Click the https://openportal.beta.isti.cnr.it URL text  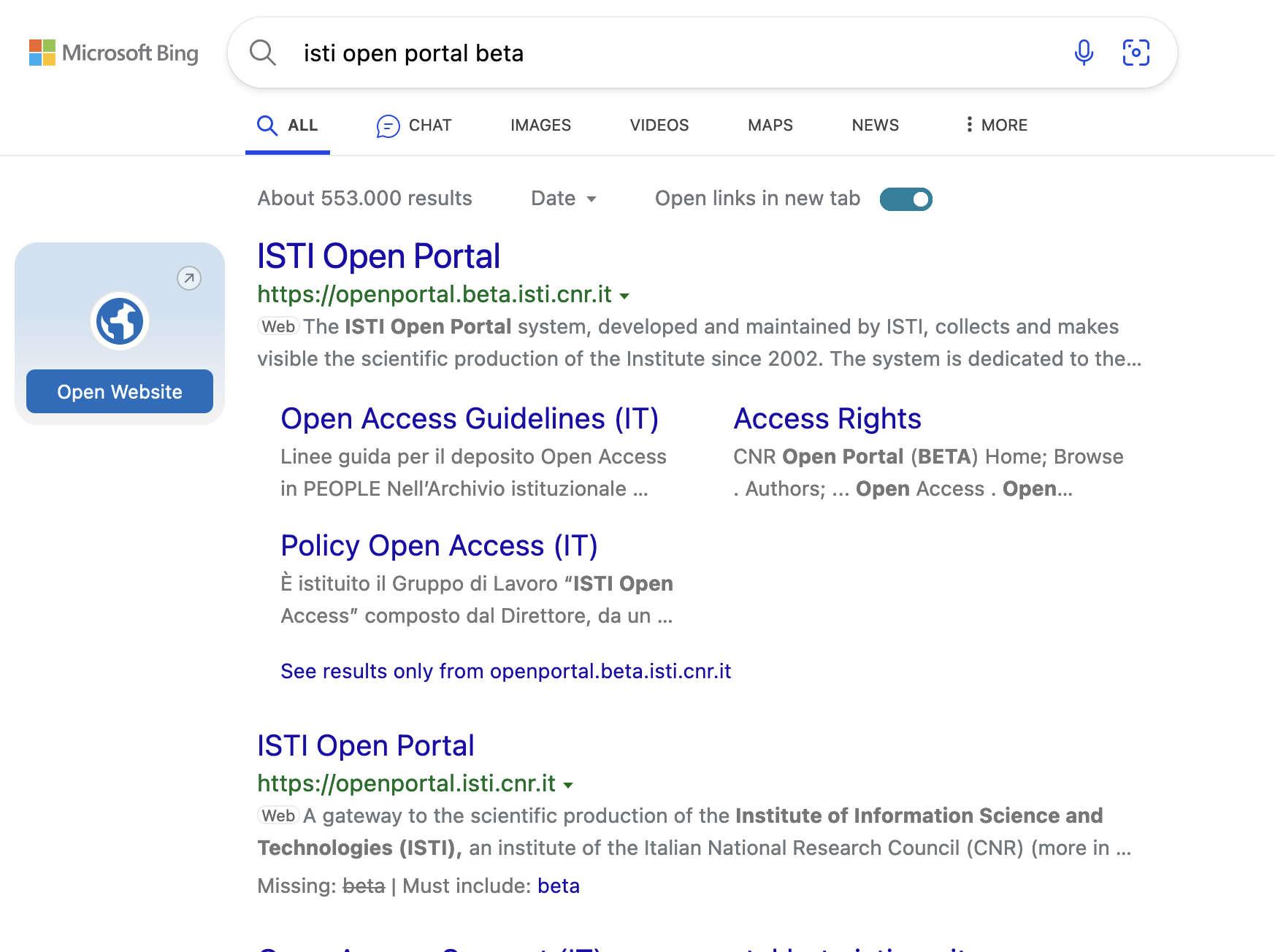click(x=434, y=294)
